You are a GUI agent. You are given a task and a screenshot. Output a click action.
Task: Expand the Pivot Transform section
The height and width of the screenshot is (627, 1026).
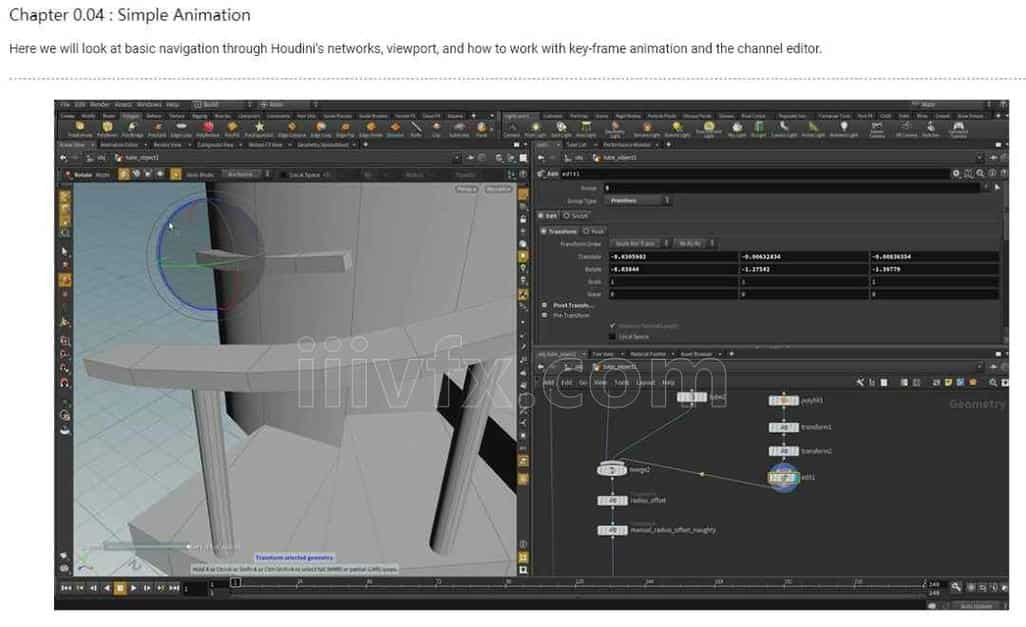coord(544,305)
